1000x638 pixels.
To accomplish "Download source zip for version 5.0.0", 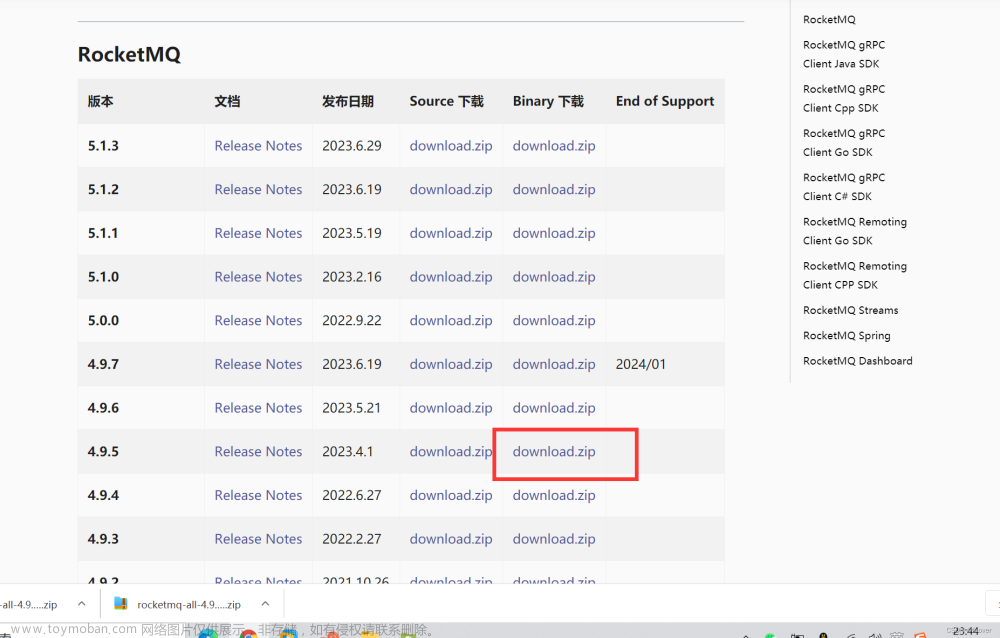I will 451,320.
